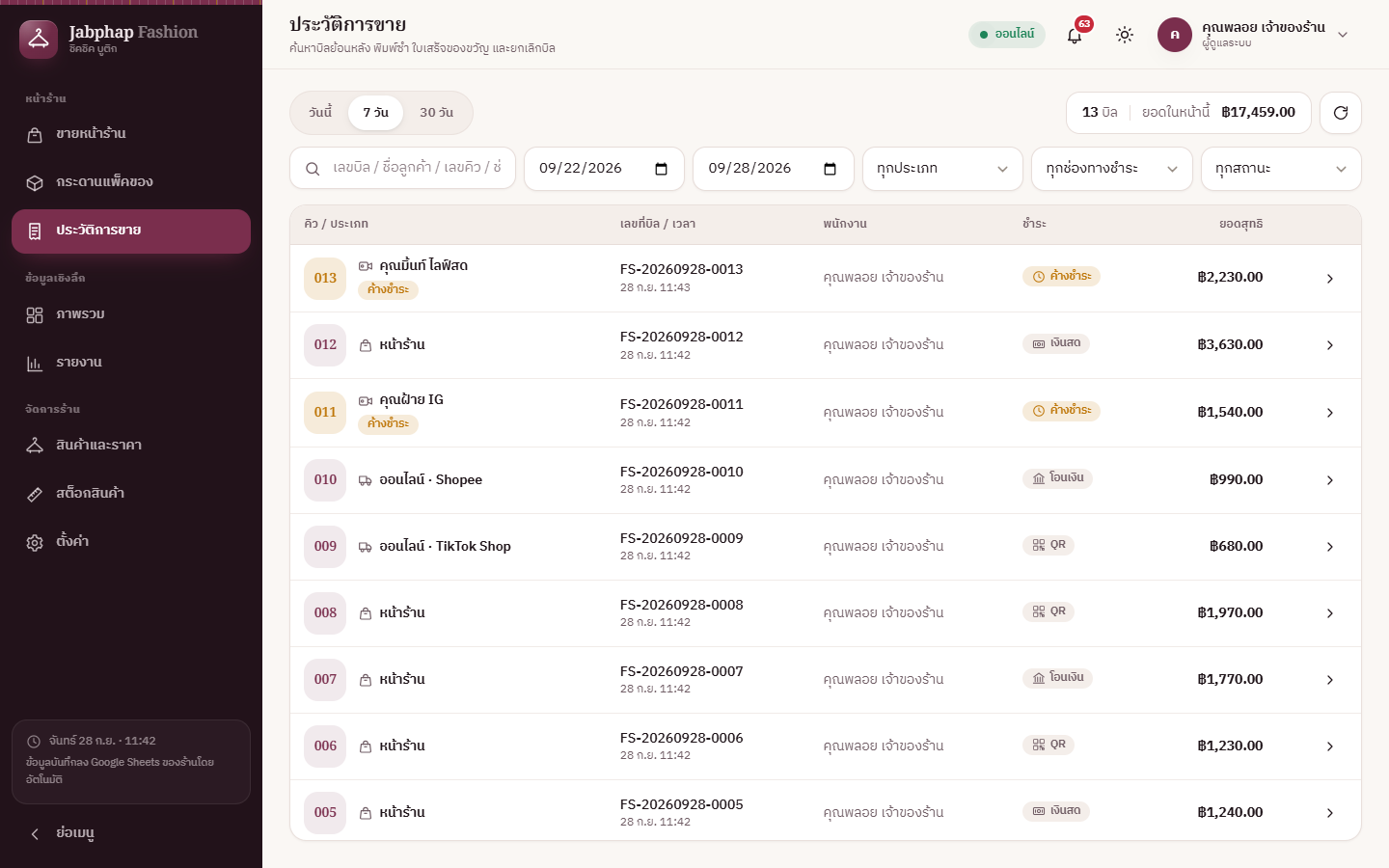Open กระดานแพ็คของ in sidebar
The width and height of the screenshot is (1389, 868).
(x=131, y=182)
